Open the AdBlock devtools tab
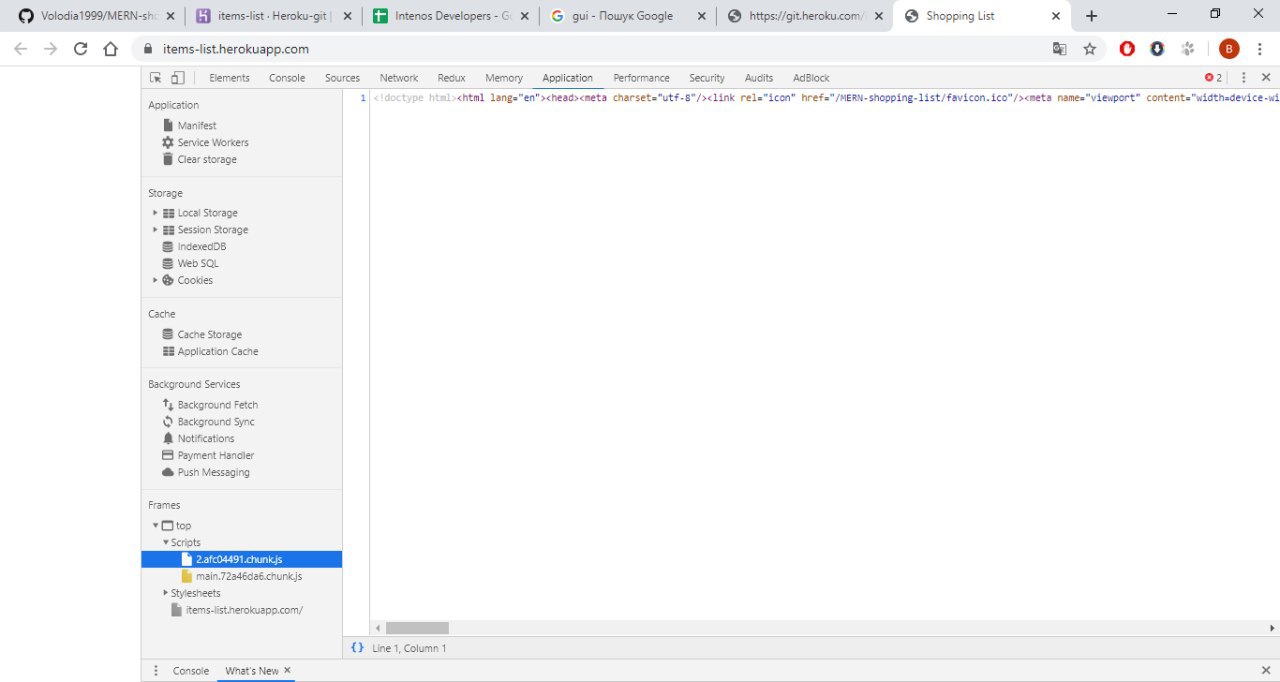Screen dimensions: 1280x682 [x=811, y=78]
